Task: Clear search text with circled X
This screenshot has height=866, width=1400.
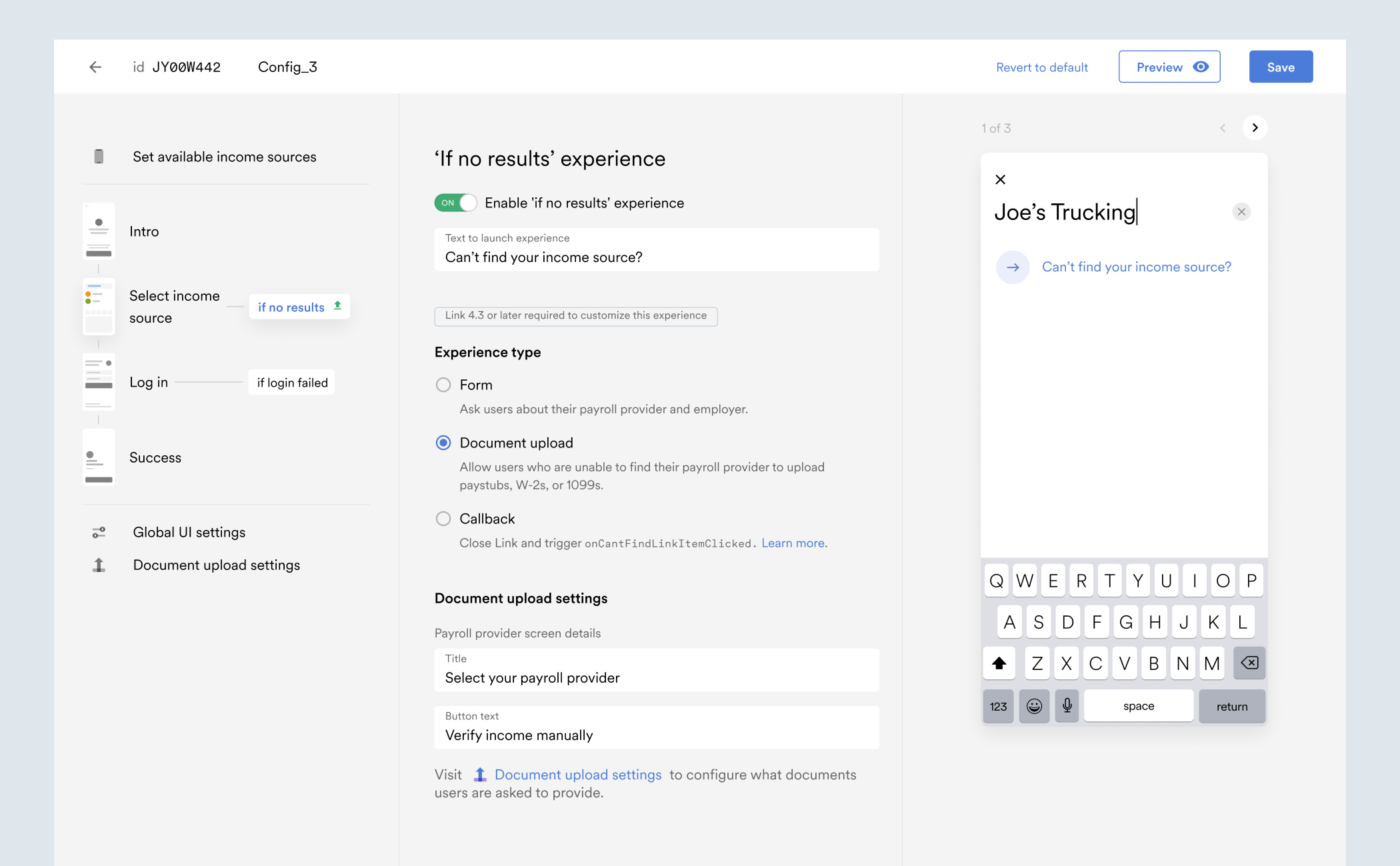Action: click(1241, 212)
